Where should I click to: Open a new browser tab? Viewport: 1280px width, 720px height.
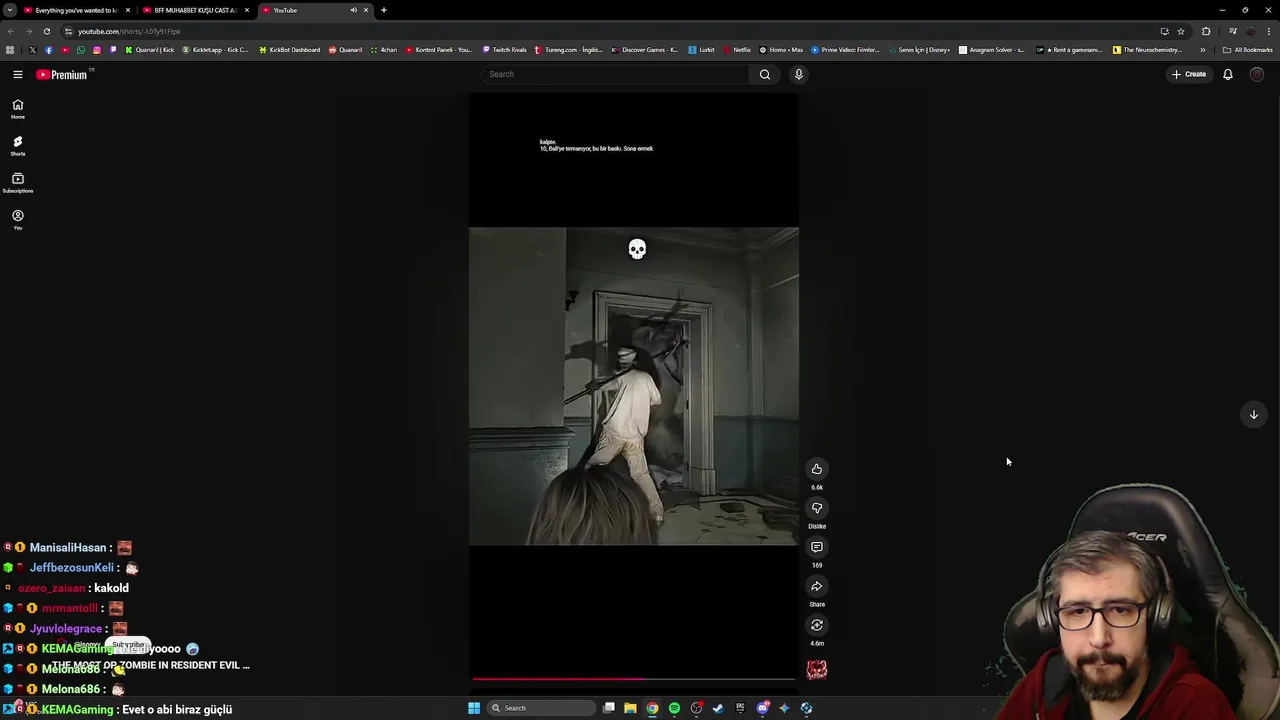click(x=383, y=10)
